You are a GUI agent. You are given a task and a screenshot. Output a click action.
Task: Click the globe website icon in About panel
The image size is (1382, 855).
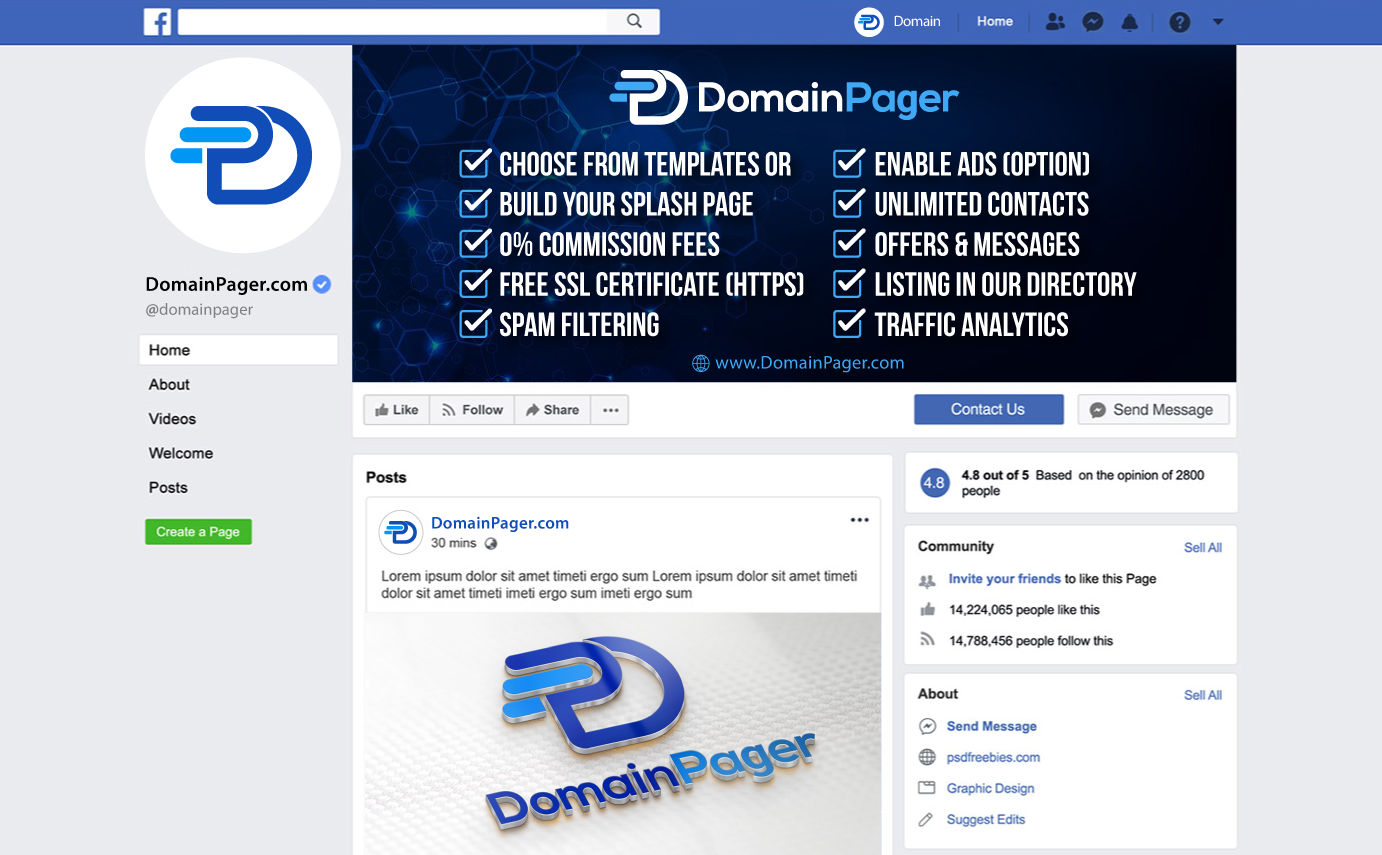927,757
